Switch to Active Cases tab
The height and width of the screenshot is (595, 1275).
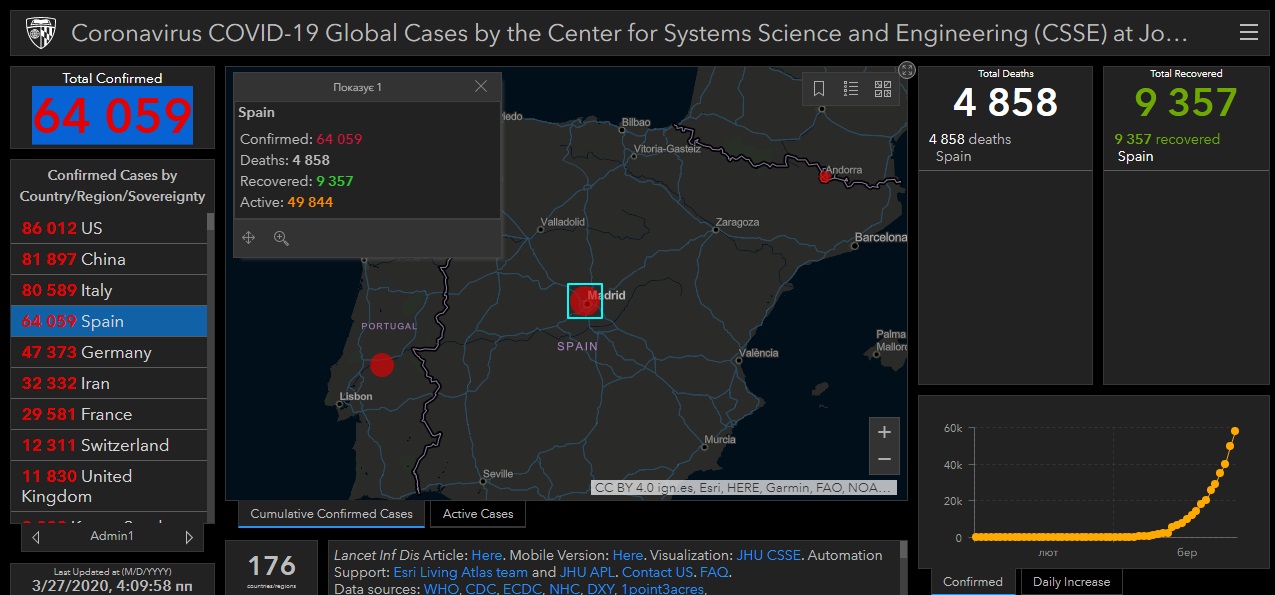tap(478, 514)
